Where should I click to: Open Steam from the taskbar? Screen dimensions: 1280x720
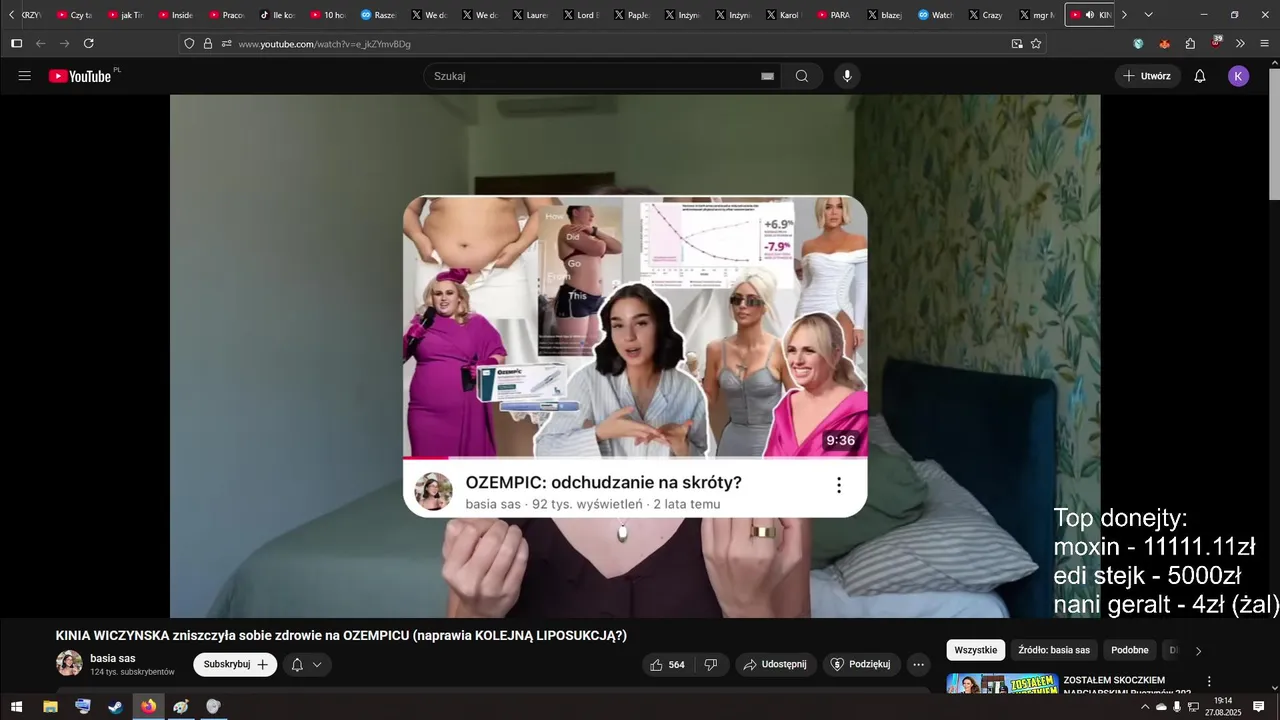[x=116, y=706]
